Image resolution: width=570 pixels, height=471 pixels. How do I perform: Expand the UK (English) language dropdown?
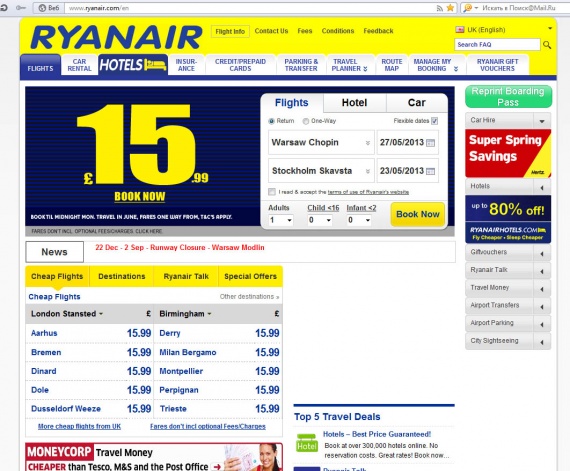[x=550, y=29]
